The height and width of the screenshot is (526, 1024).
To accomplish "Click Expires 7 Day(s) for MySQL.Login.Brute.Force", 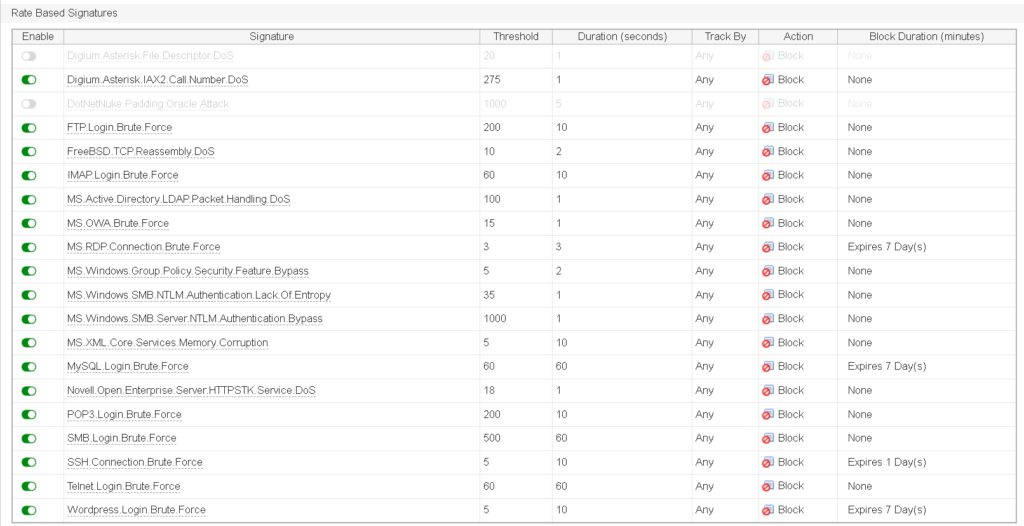I will coord(887,367).
